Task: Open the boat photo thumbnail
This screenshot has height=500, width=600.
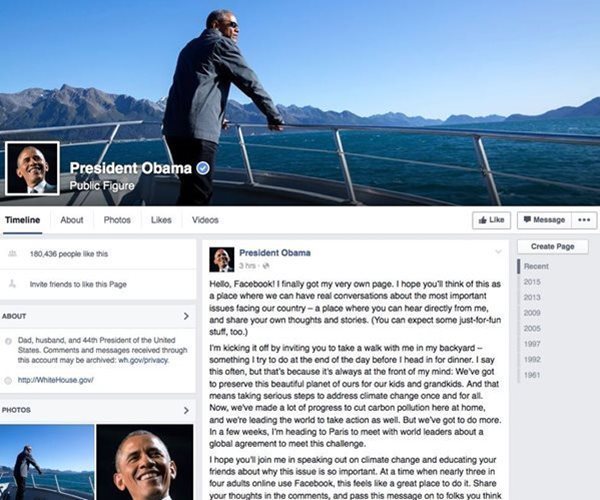Action: click(x=47, y=462)
